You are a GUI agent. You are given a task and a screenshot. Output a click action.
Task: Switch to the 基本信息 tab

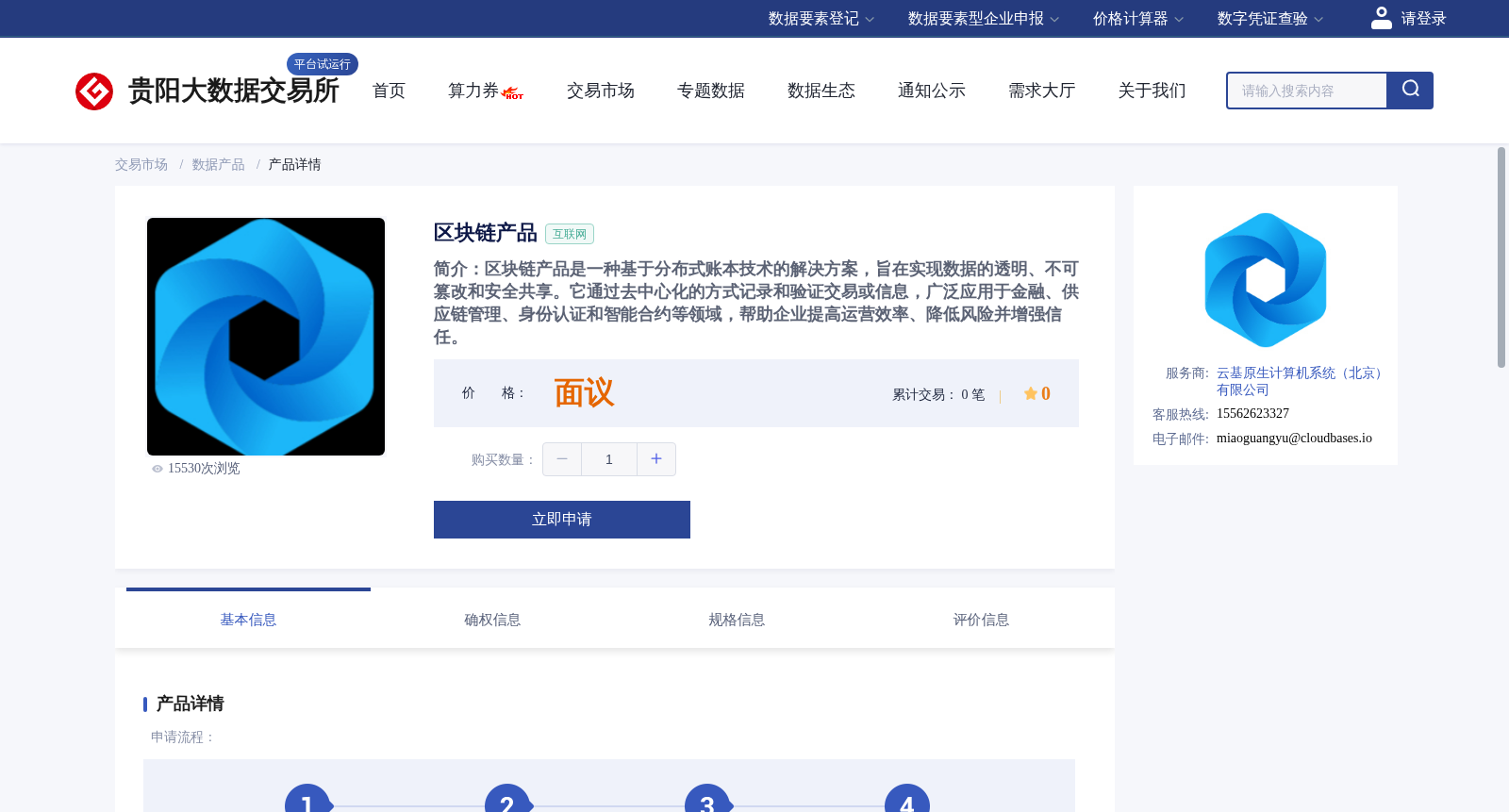(248, 619)
